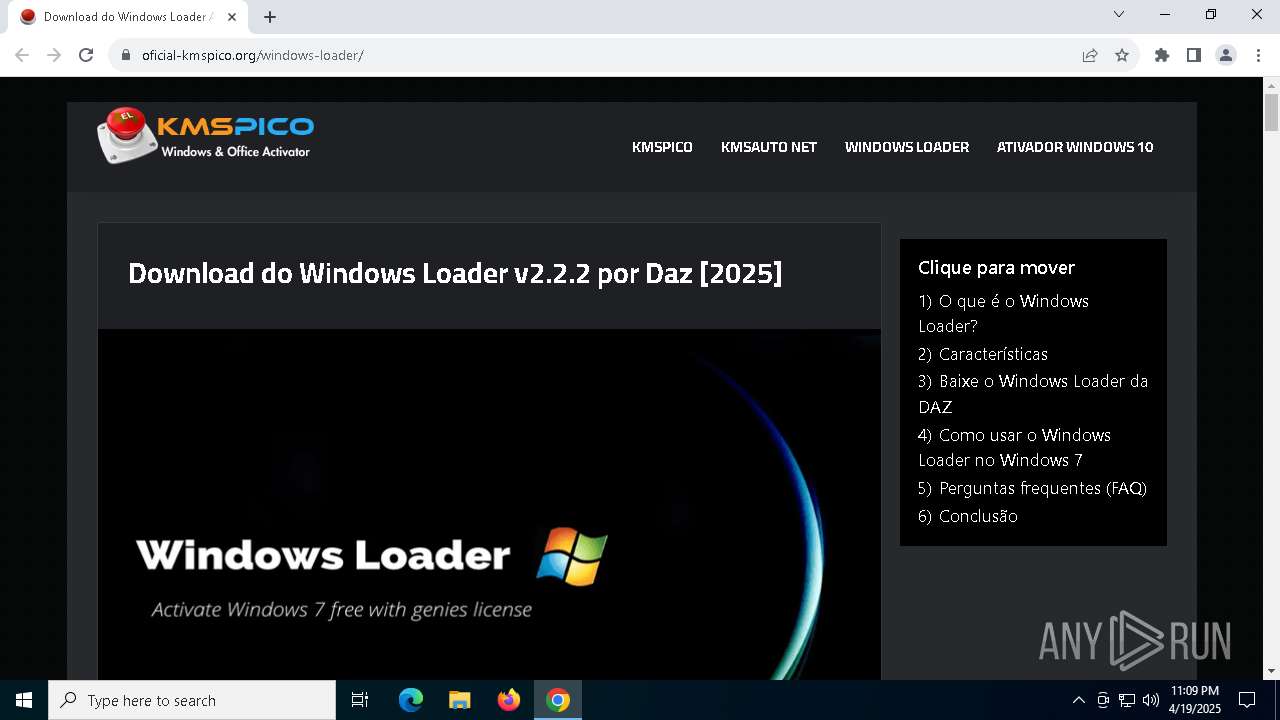
Task: Launch Firefox from the taskbar
Action: tap(509, 700)
